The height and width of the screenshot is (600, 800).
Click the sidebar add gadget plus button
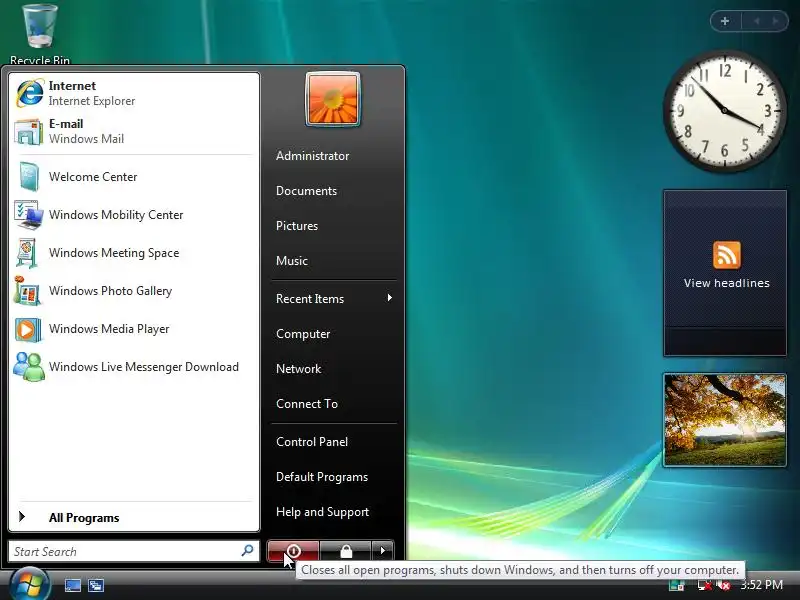coord(725,21)
